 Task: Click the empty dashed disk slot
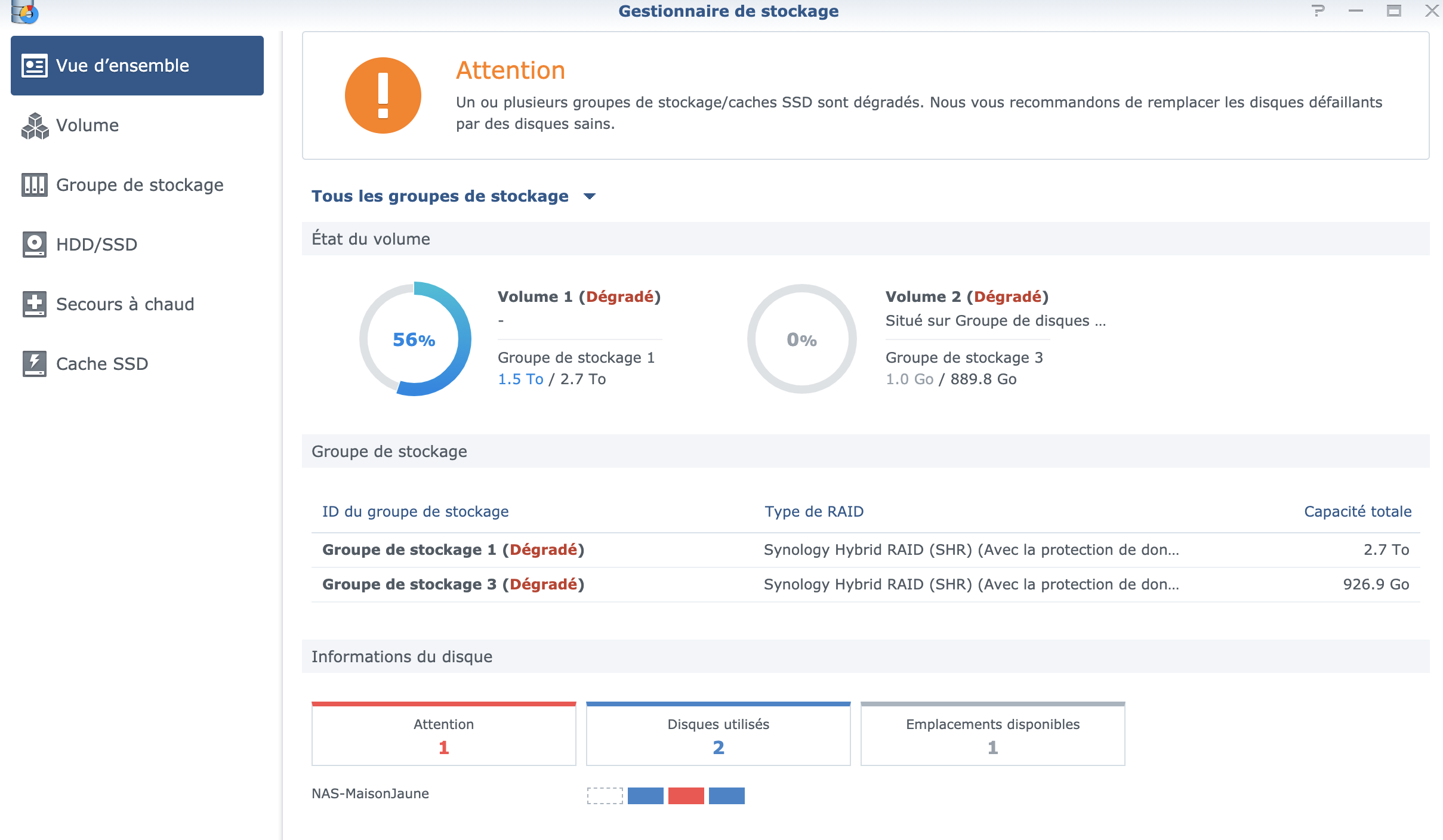click(605, 796)
